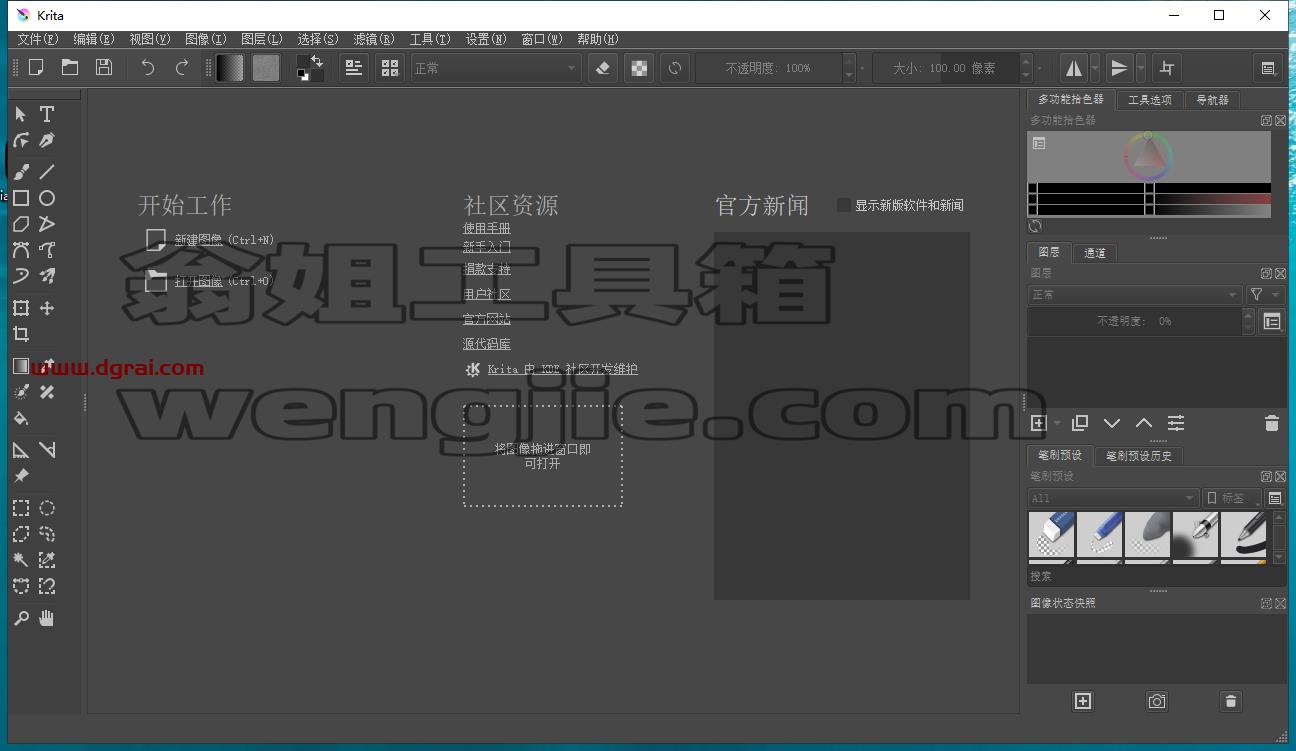Toggle preserve alpha checkerboard button

(639, 68)
